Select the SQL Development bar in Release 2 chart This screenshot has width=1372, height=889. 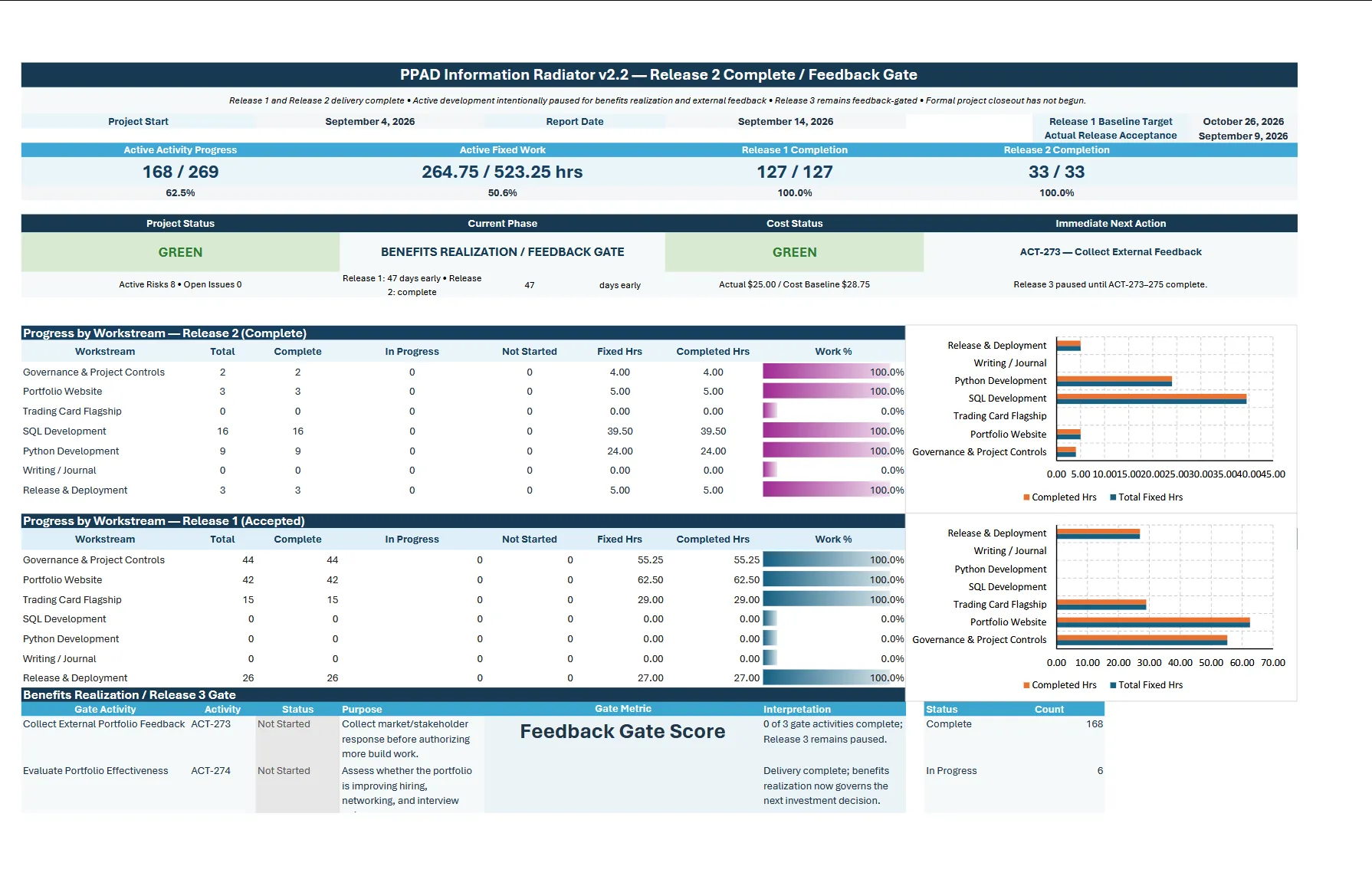point(1151,399)
